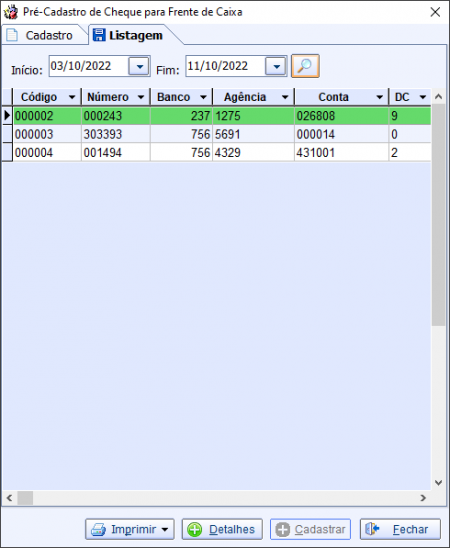Open the Início date dropdown
450x548 pixels.
click(x=139, y=66)
